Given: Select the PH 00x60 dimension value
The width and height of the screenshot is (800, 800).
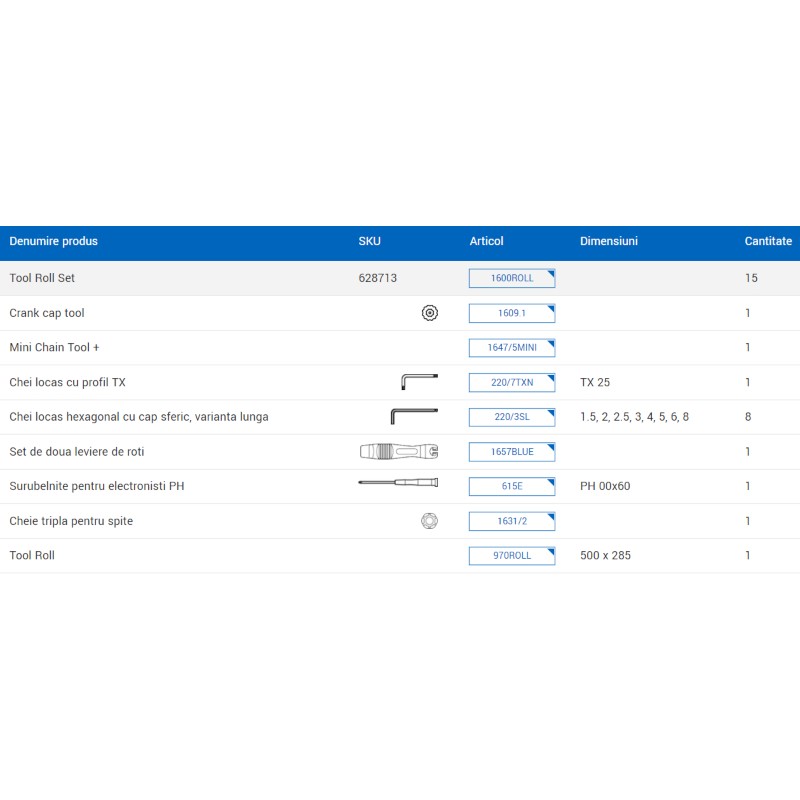Looking at the screenshot, I should [605, 486].
